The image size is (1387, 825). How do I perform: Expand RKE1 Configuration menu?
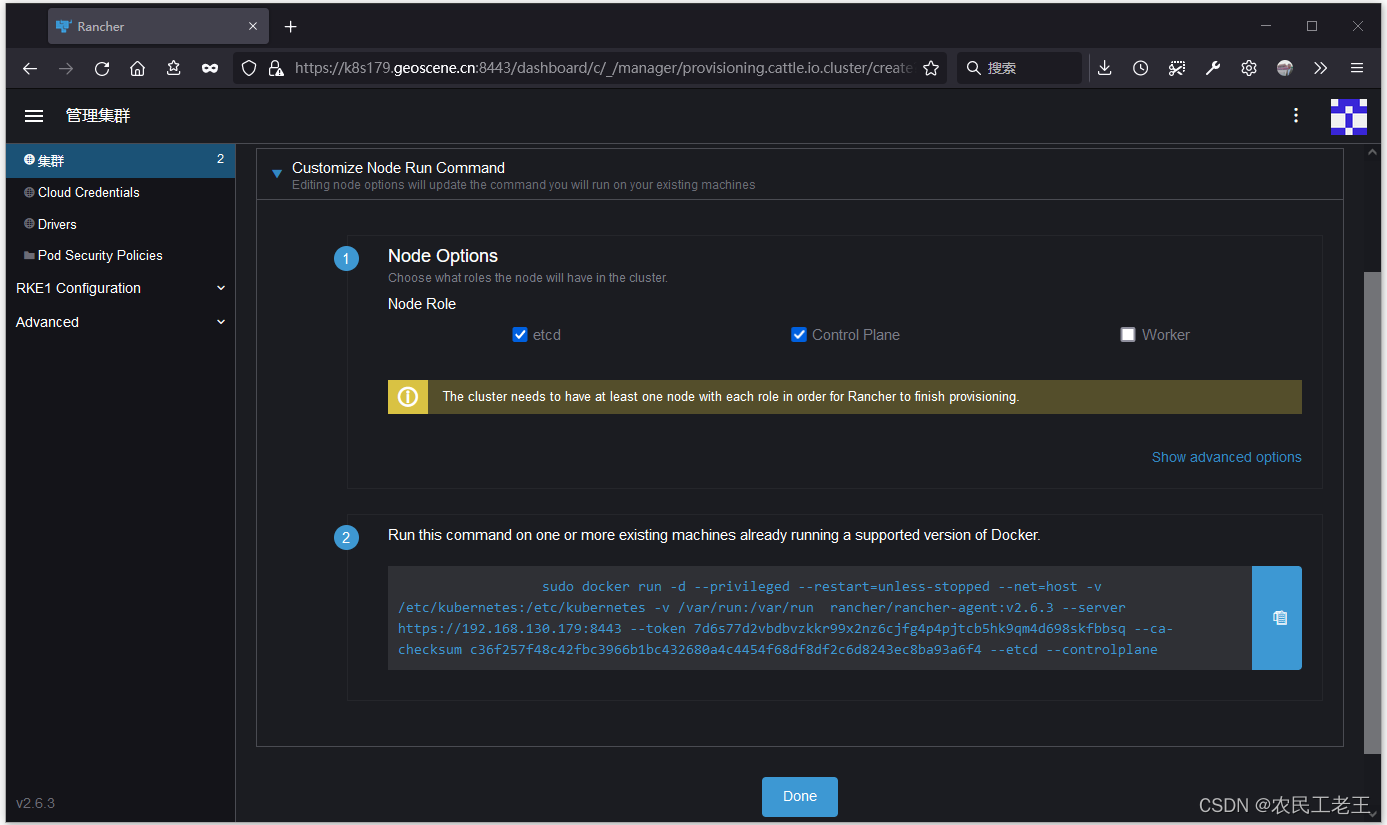120,288
